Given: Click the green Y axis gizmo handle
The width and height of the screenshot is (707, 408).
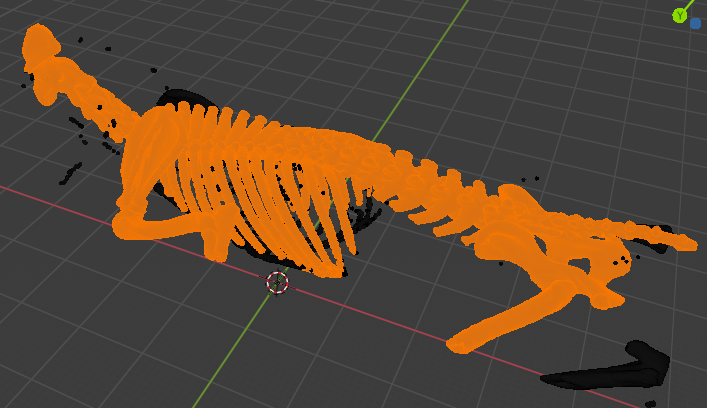Looking at the screenshot, I should 679,16.
